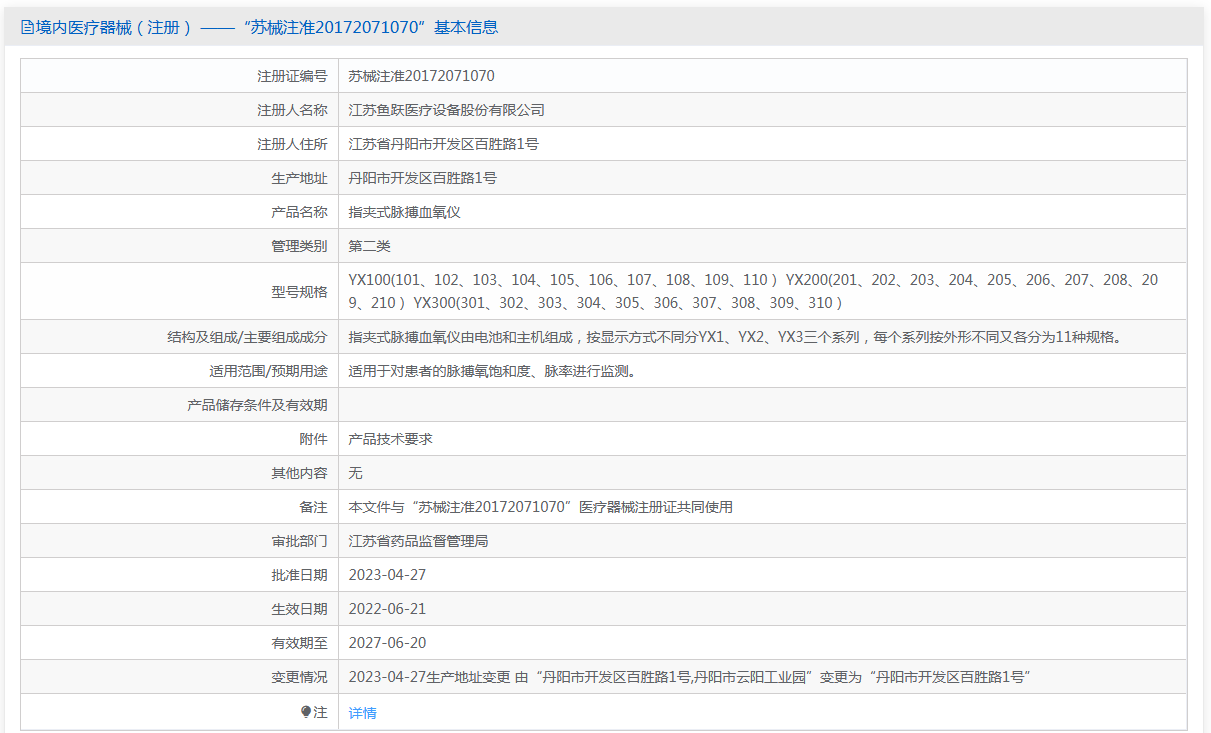Select address 江苏省丹阳市开发区百胜路1号
This screenshot has height=733, width=1211.
click(444, 144)
